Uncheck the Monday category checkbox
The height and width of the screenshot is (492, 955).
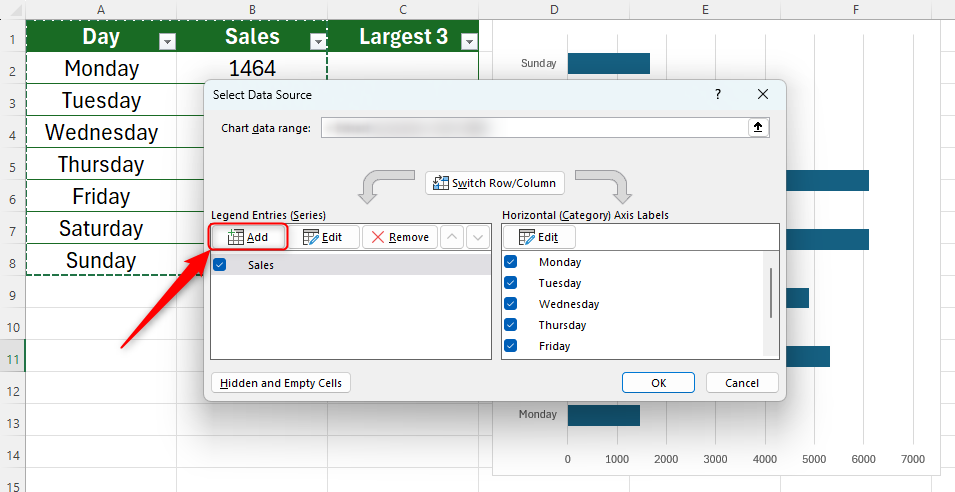[x=510, y=262]
